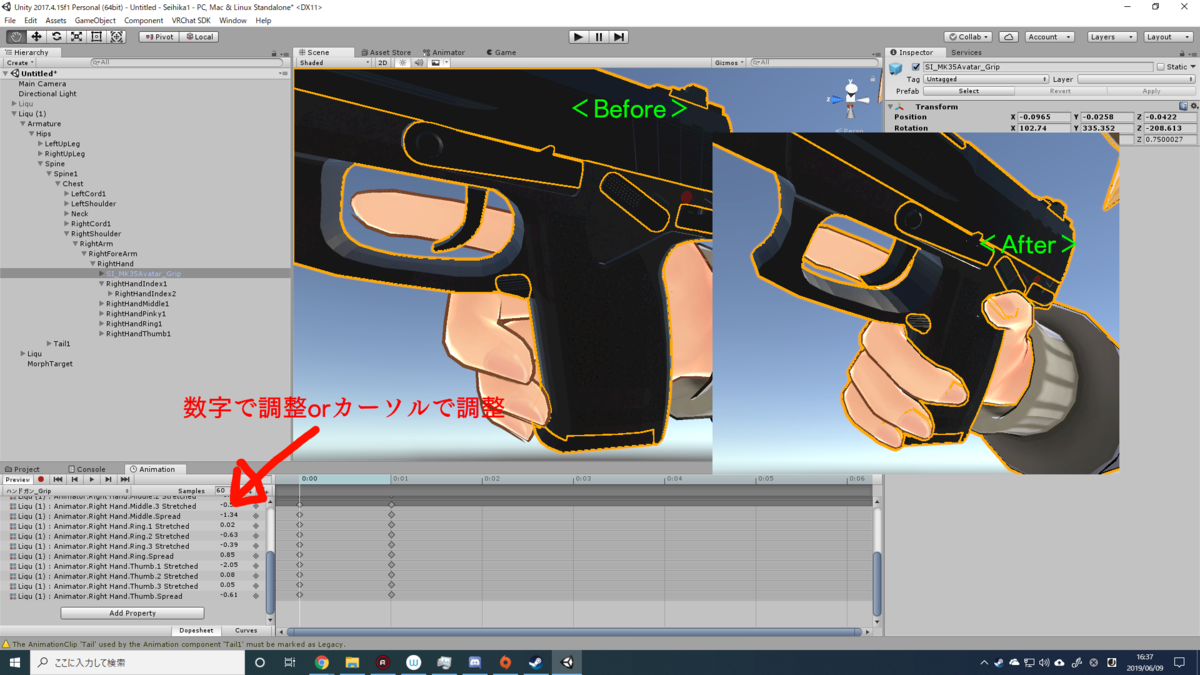Enable the Static checkbox
Image resolution: width=1200 pixels, height=675 pixels.
[x=1161, y=67]
